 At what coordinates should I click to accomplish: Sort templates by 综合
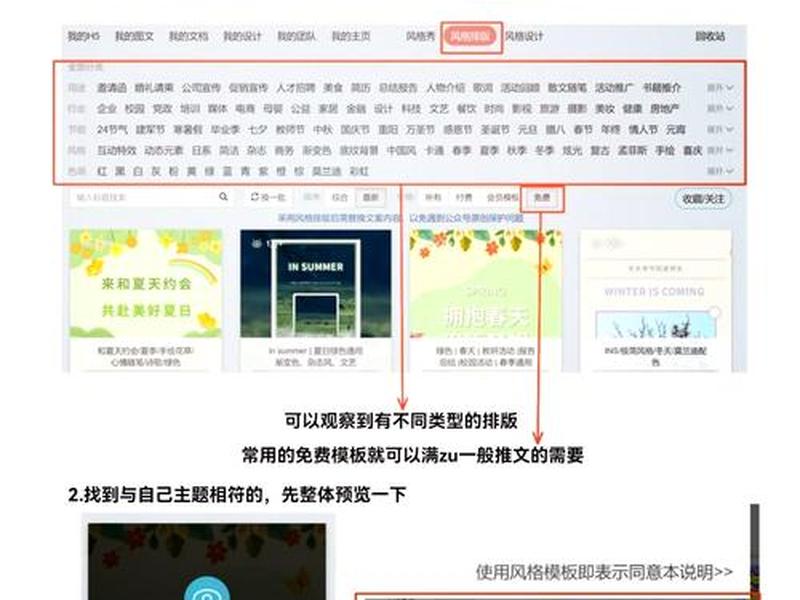coord(340,197)
